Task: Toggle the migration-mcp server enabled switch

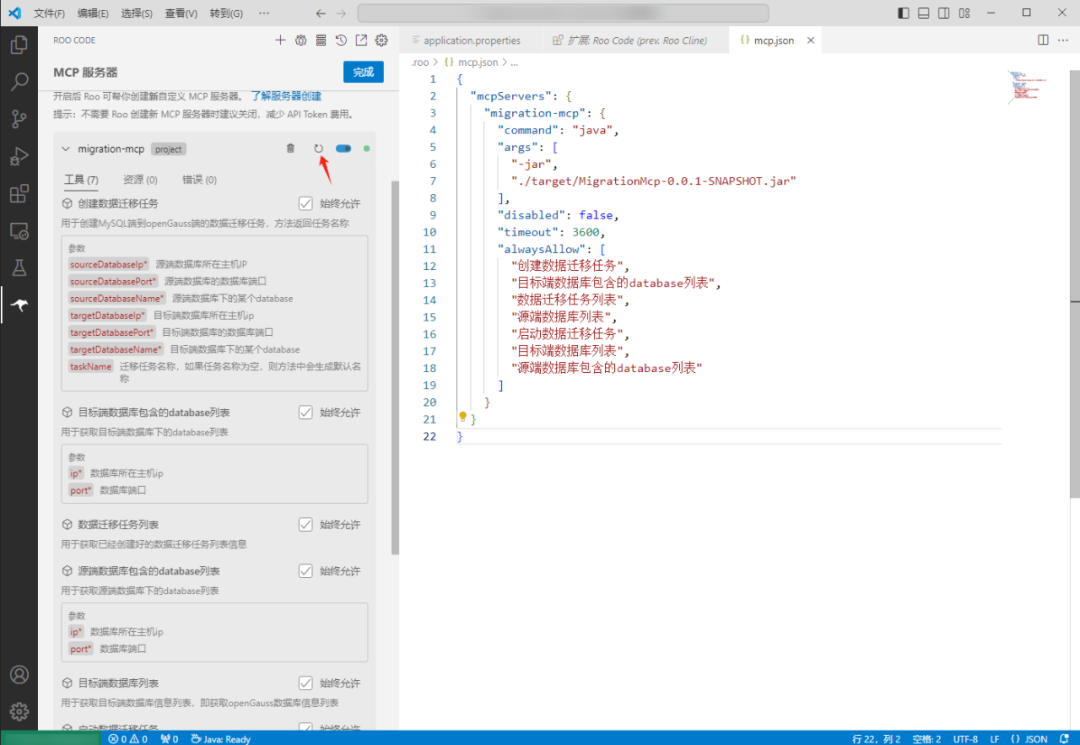Action: 343,148
